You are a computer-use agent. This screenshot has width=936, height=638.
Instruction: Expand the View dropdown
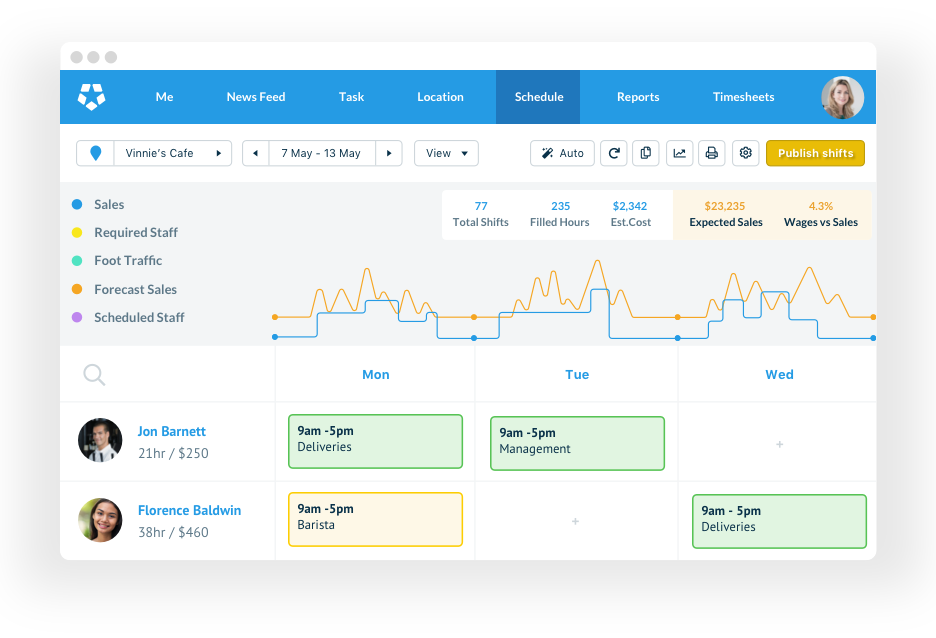(446, 153)
